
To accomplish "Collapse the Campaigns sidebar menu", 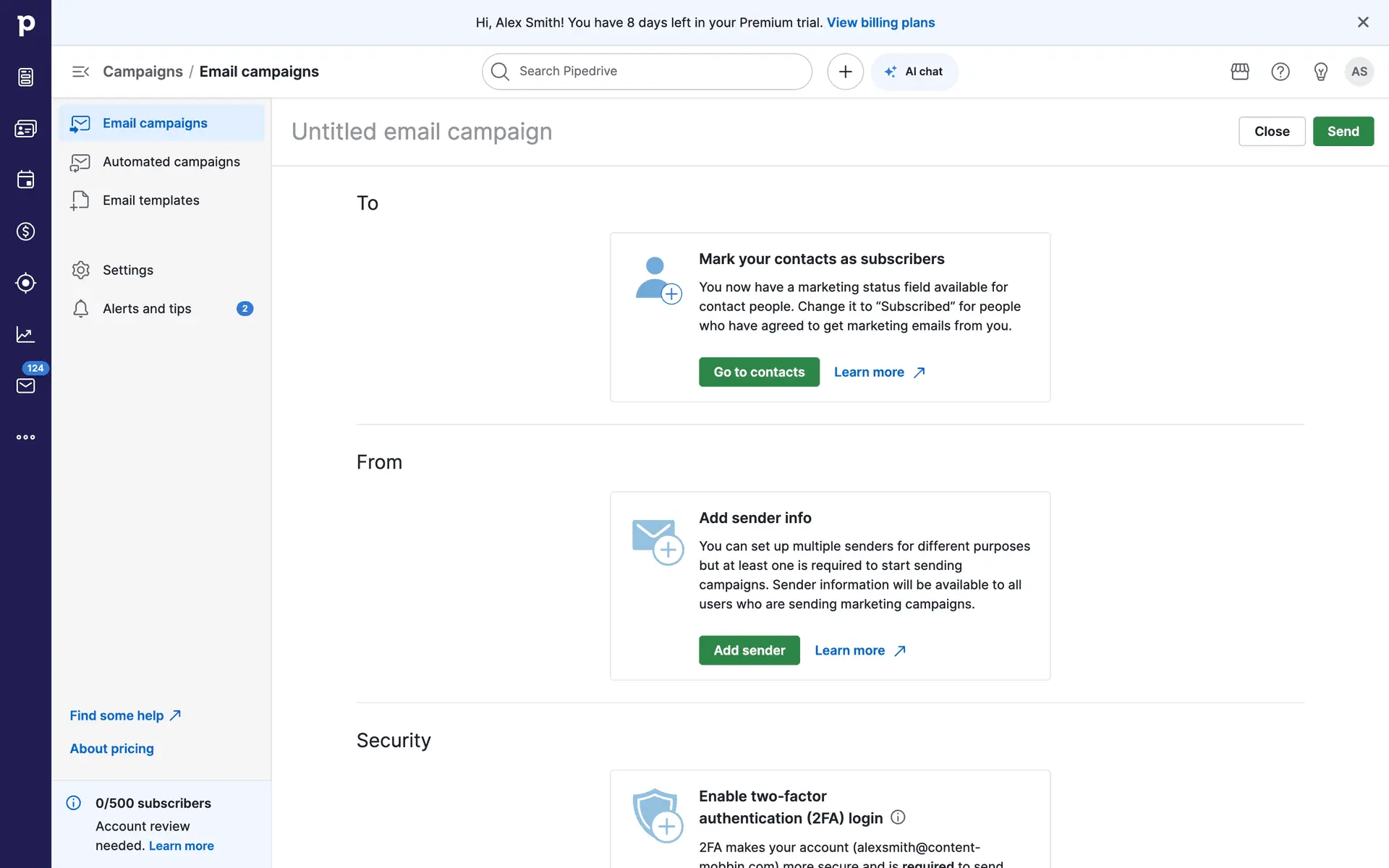I will [x=80, y=72].
